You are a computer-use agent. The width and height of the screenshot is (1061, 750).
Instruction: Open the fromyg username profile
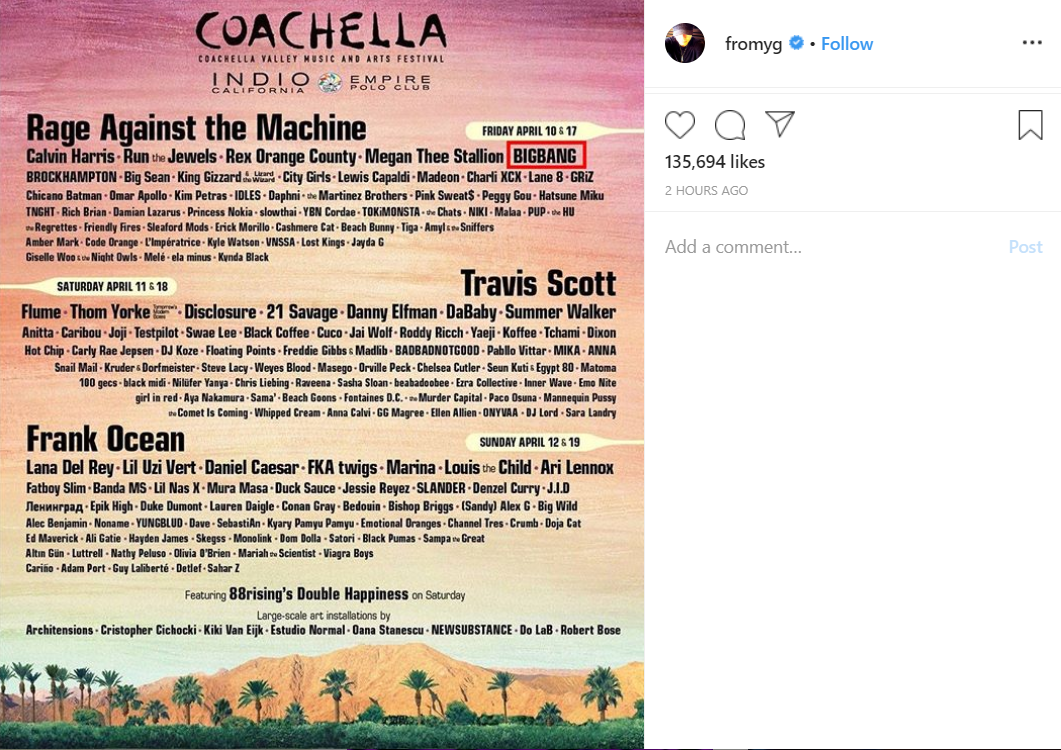click(753, 44)
